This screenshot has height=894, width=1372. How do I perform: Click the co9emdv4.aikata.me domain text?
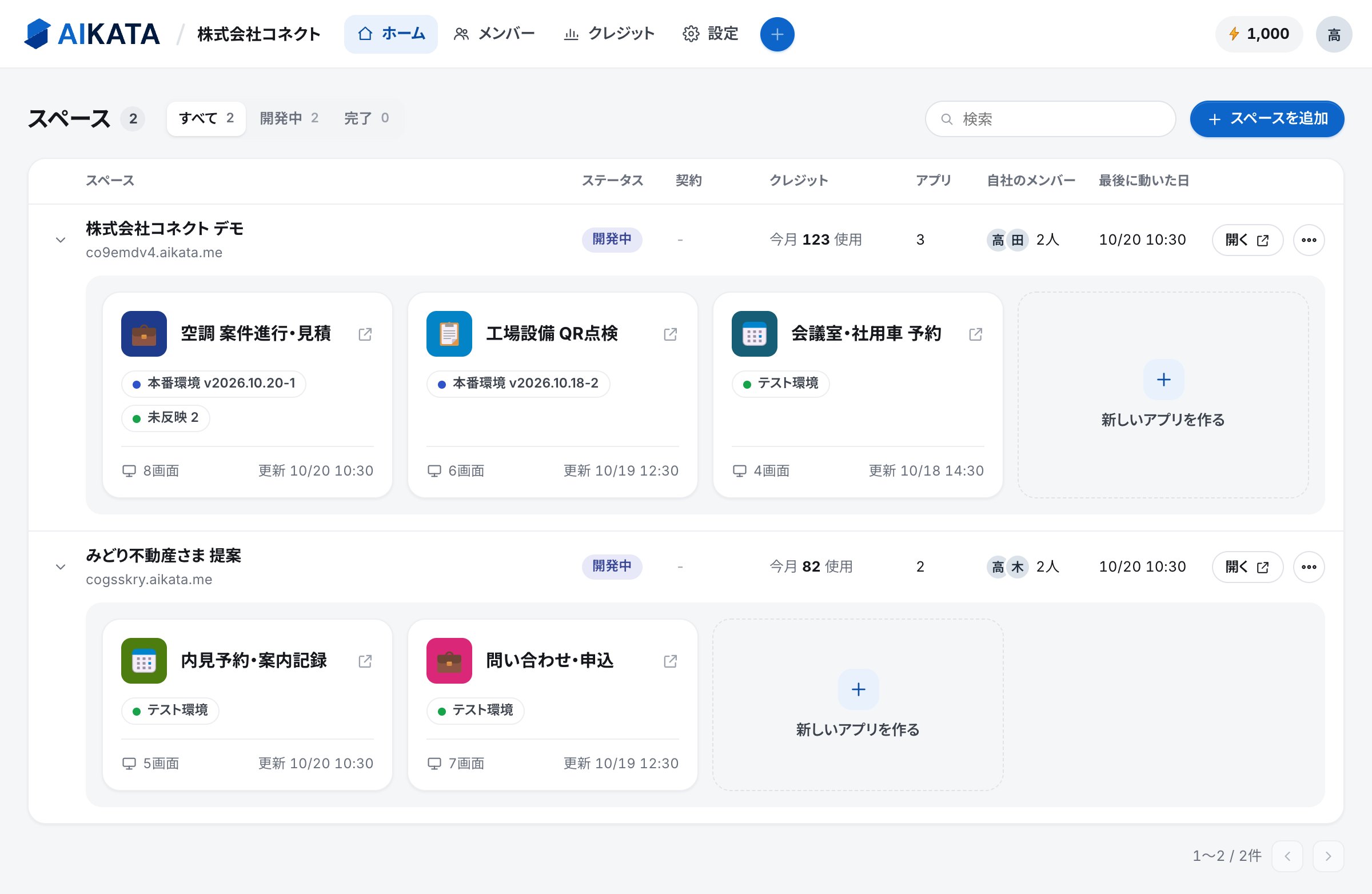coord(154,253)
